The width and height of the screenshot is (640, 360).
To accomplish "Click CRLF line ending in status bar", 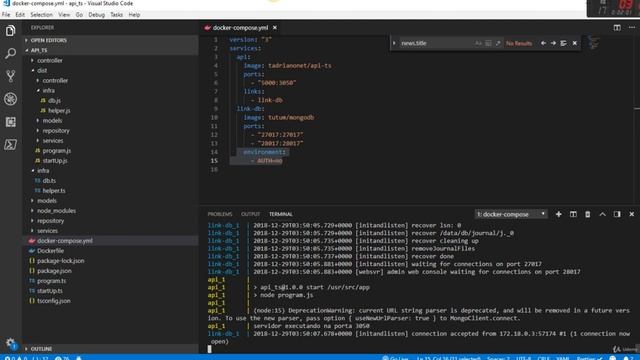I will (x=543, y=358).
